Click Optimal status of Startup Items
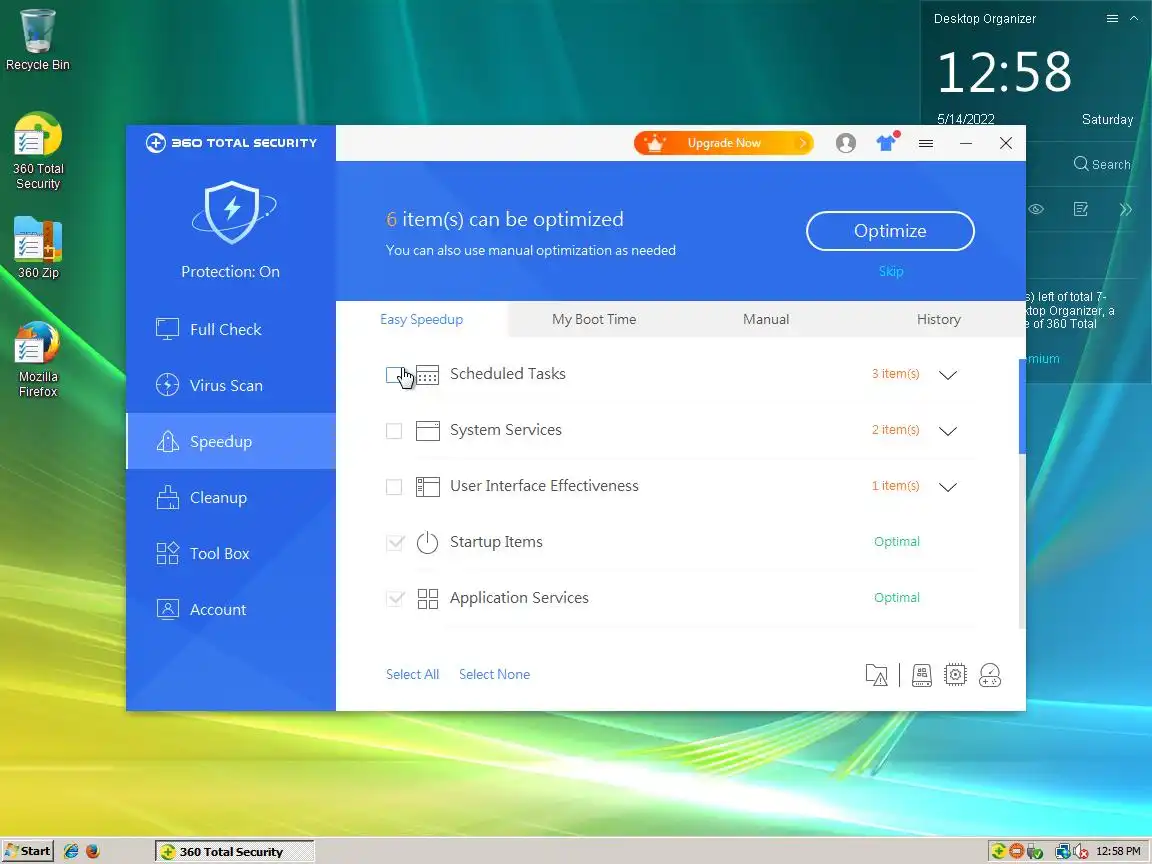Image resolution: width=1152 pixels, height=864 pixels. coord(896,541)
